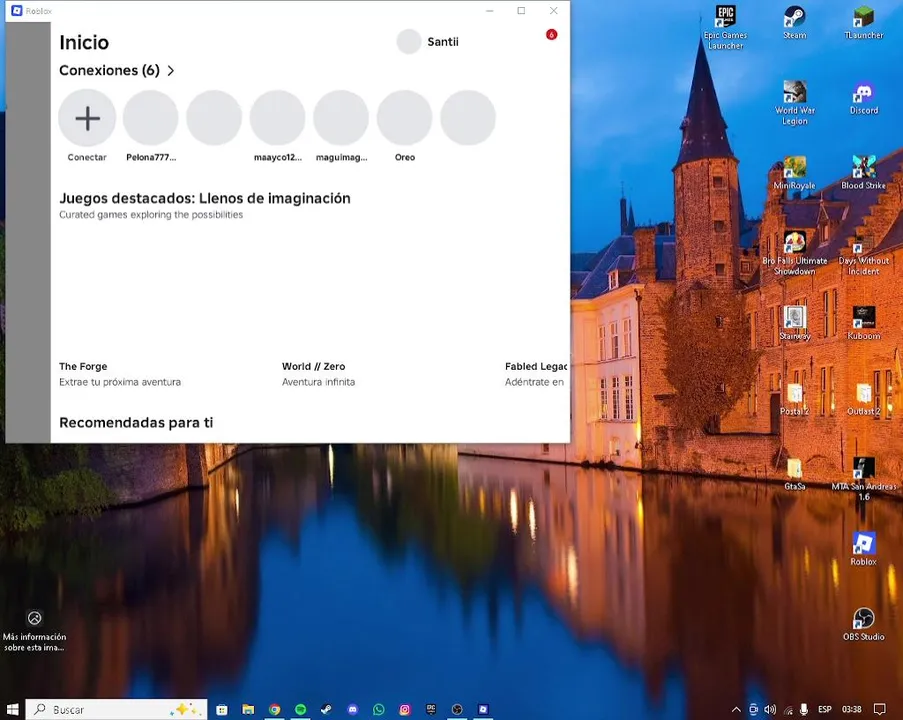Open maguimag connection avatar
Viewport: 903px width, 720px height.
pyautogui.click(x=341, y=118)
